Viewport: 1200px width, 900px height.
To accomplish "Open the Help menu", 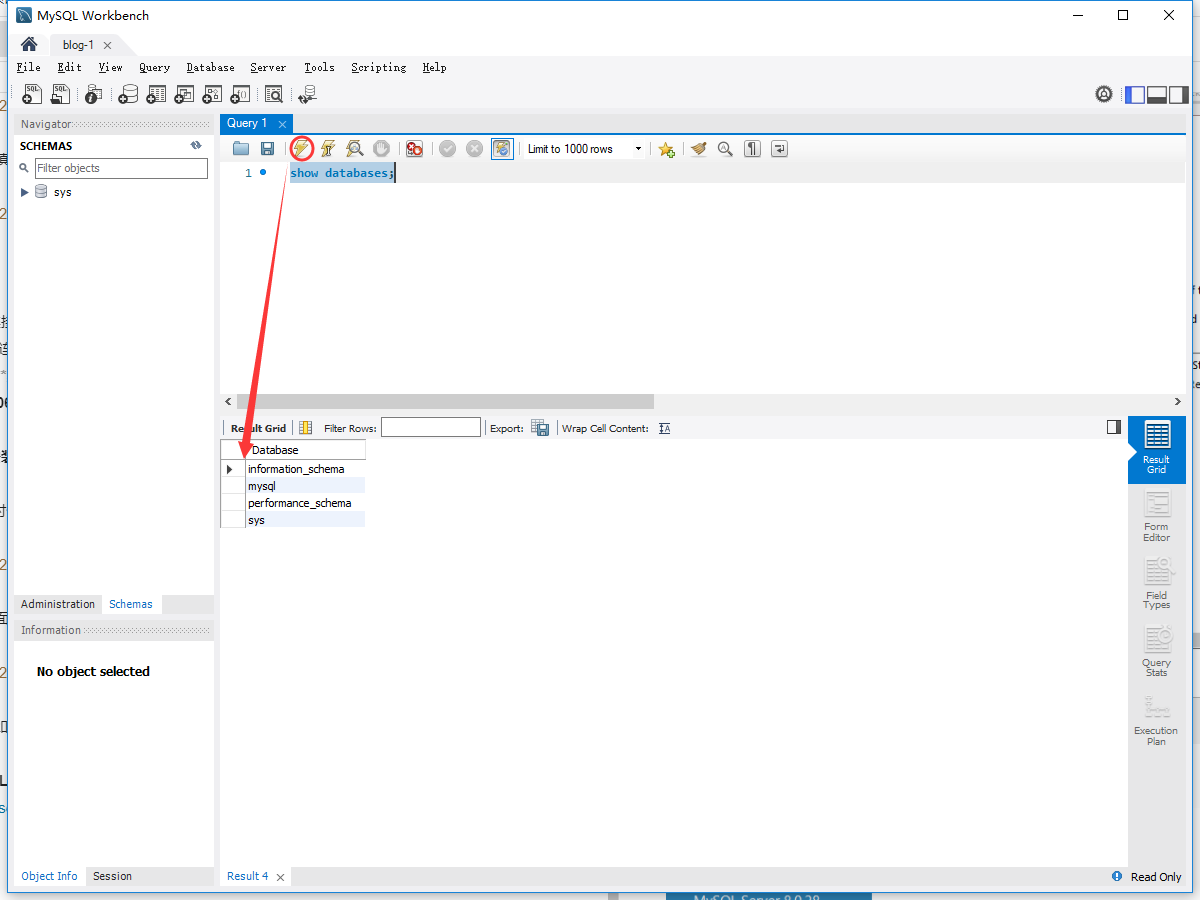I will [x=434, y=67].
